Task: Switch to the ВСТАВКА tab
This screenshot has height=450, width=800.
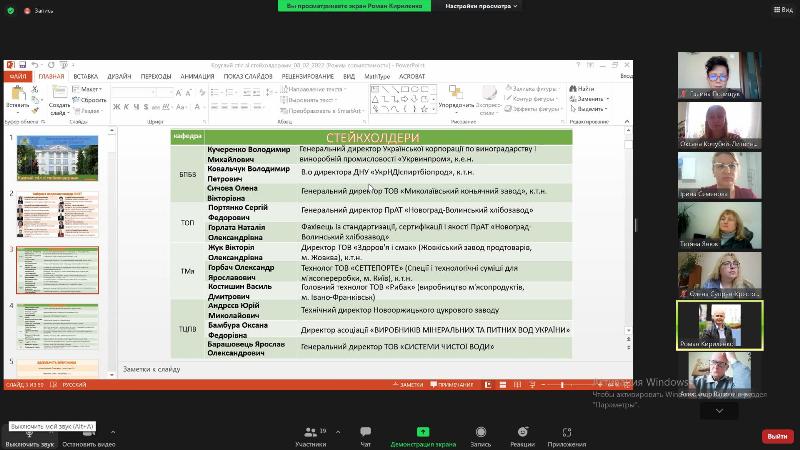Action: point(85,77)
